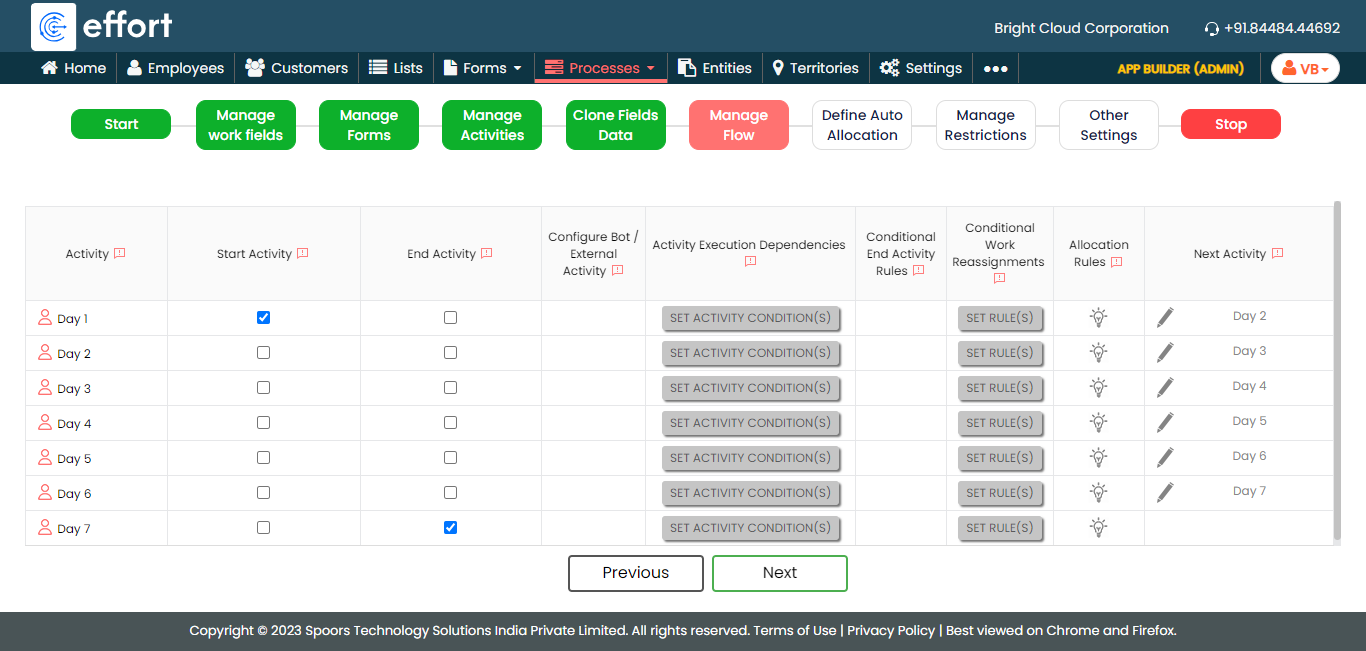Edit next activity pencil for Day 4

point(1165,422)
